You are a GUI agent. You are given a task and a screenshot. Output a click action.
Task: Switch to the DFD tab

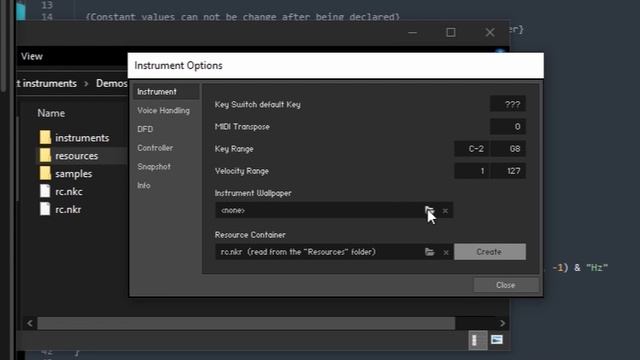(145, 129)
